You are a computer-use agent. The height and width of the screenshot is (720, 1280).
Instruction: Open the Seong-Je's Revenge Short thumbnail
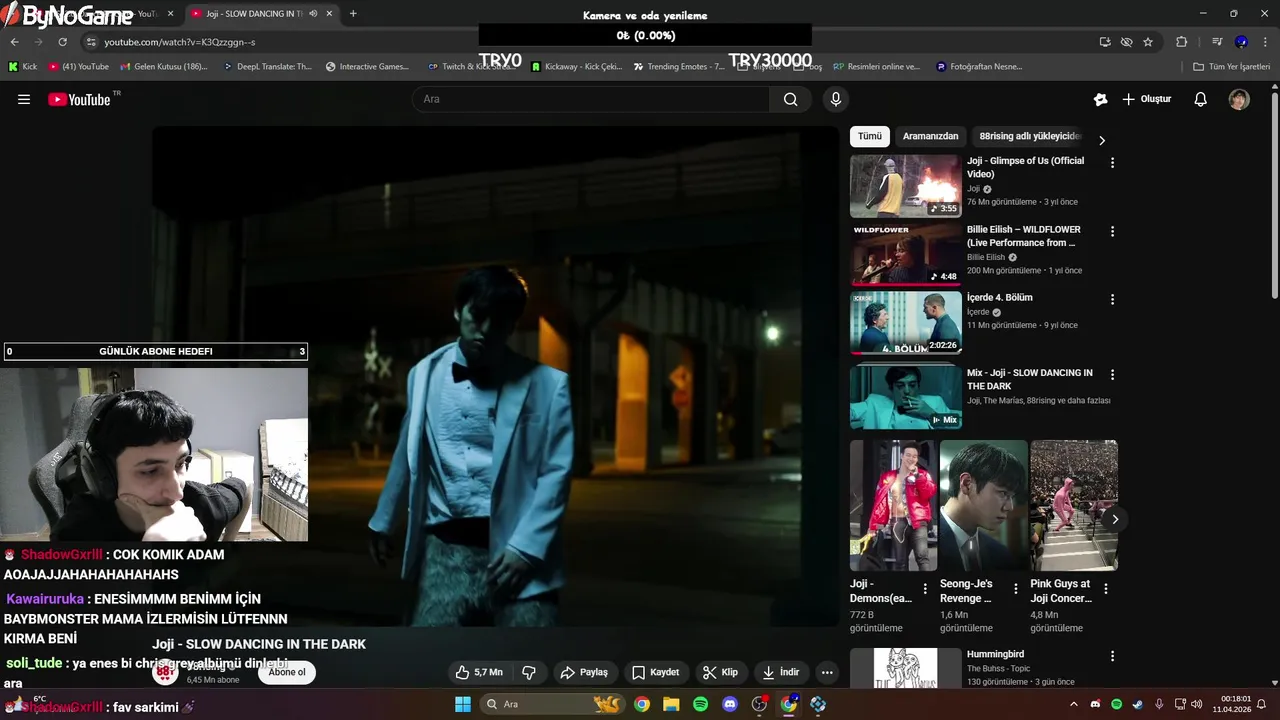(984, 505)
